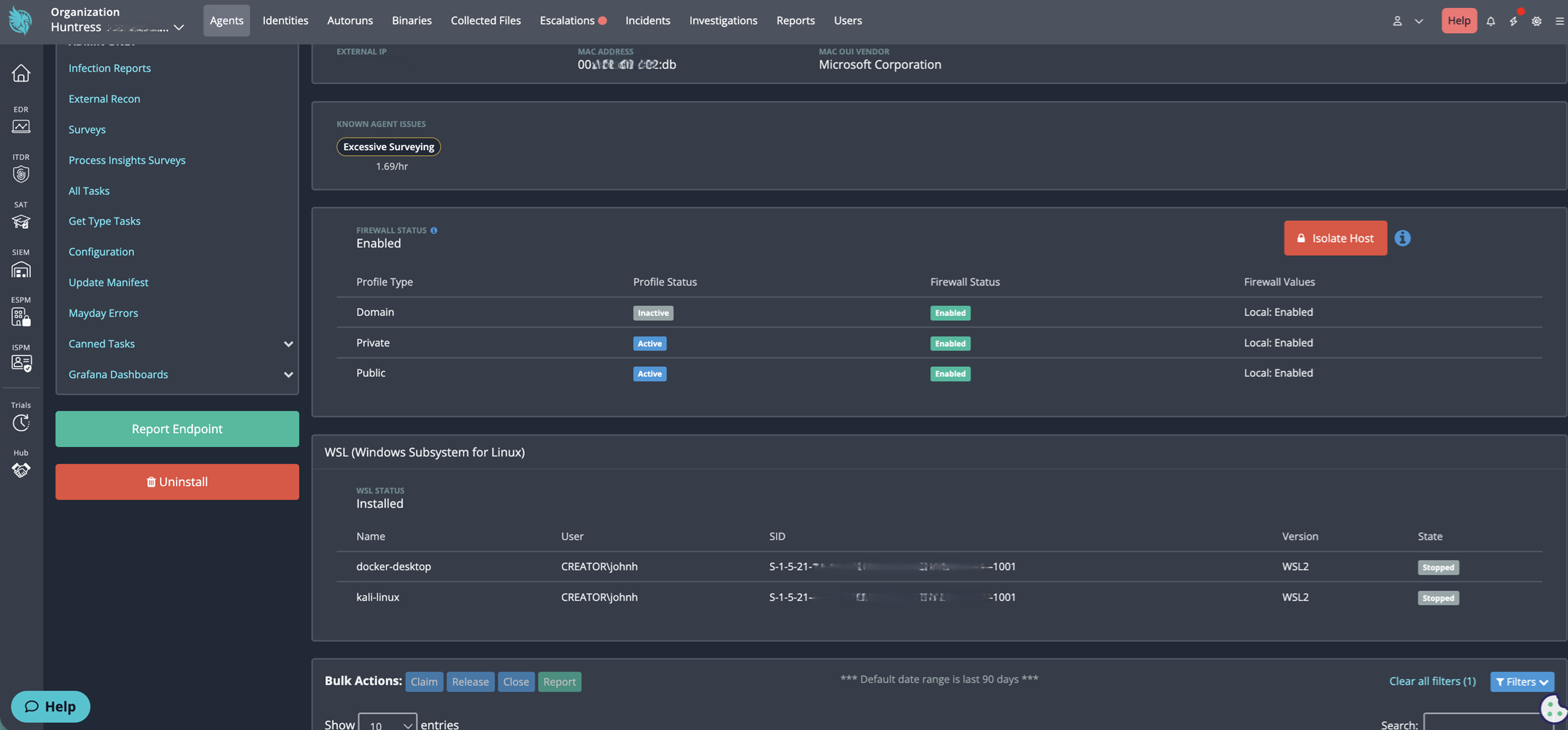Click the Release bulk action button
Viewport: 1568px width, 730px height.
[471, 682]
